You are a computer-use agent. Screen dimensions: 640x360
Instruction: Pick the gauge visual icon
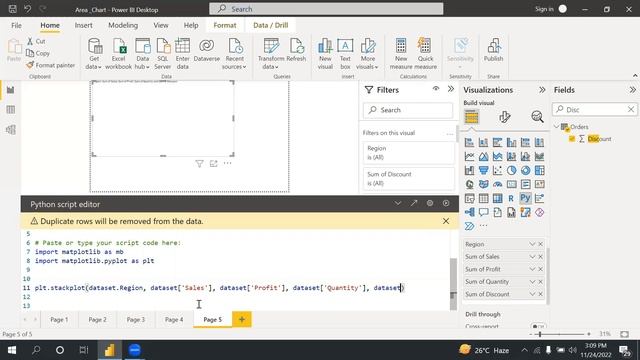point(497,184)
